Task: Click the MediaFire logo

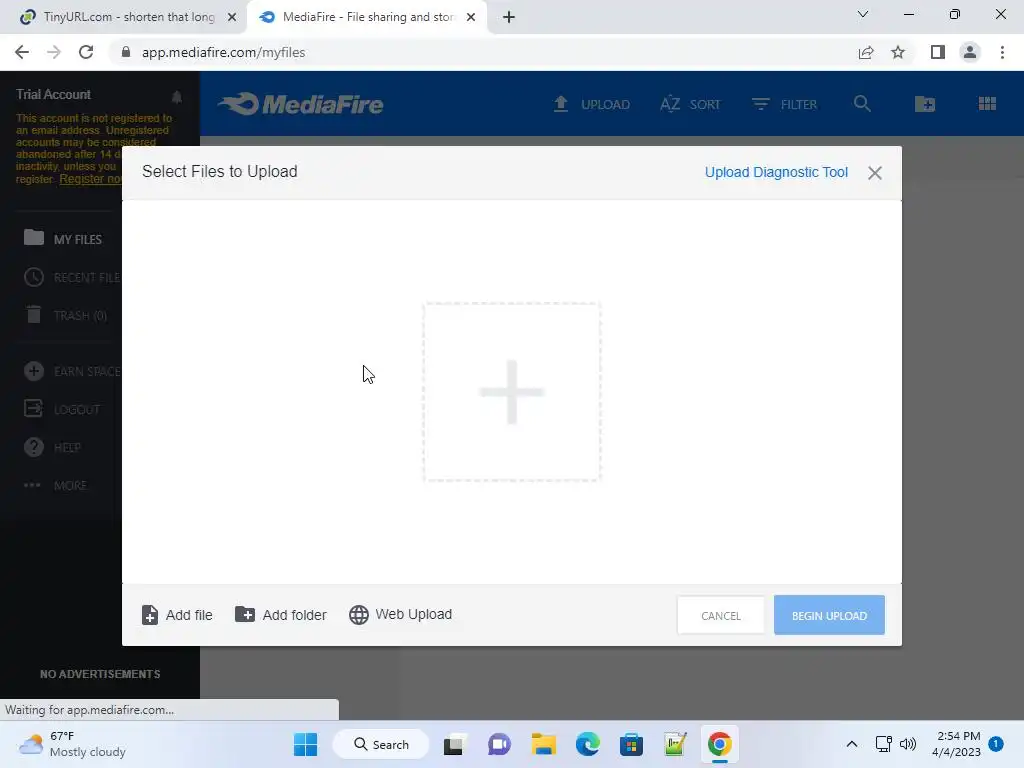Action: pyautogui.click(x=301, y=104)
